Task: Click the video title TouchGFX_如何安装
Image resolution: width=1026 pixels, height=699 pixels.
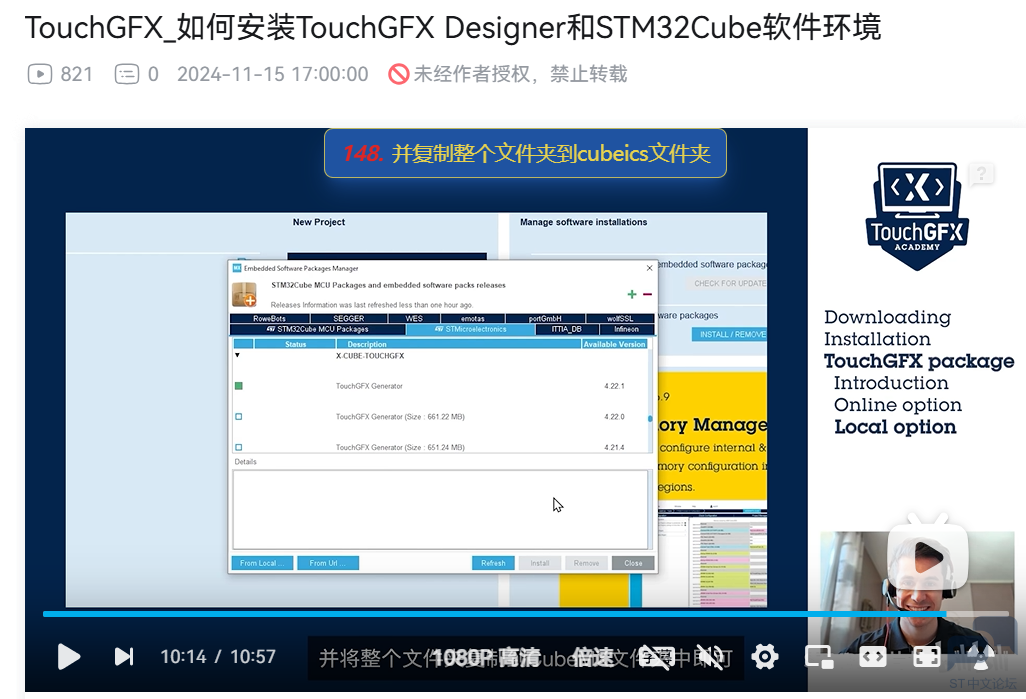Action: pos(452,27)
